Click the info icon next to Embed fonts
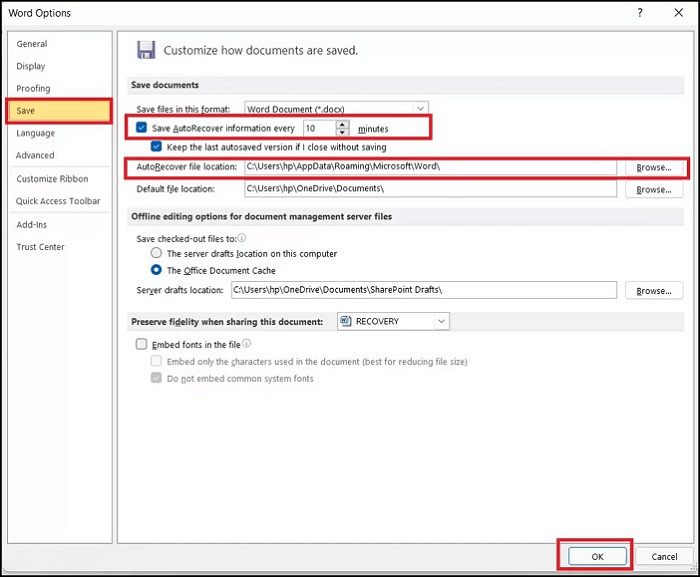This screenshot has height=577, width=700. pyautogui.click(x=246, y=343)
